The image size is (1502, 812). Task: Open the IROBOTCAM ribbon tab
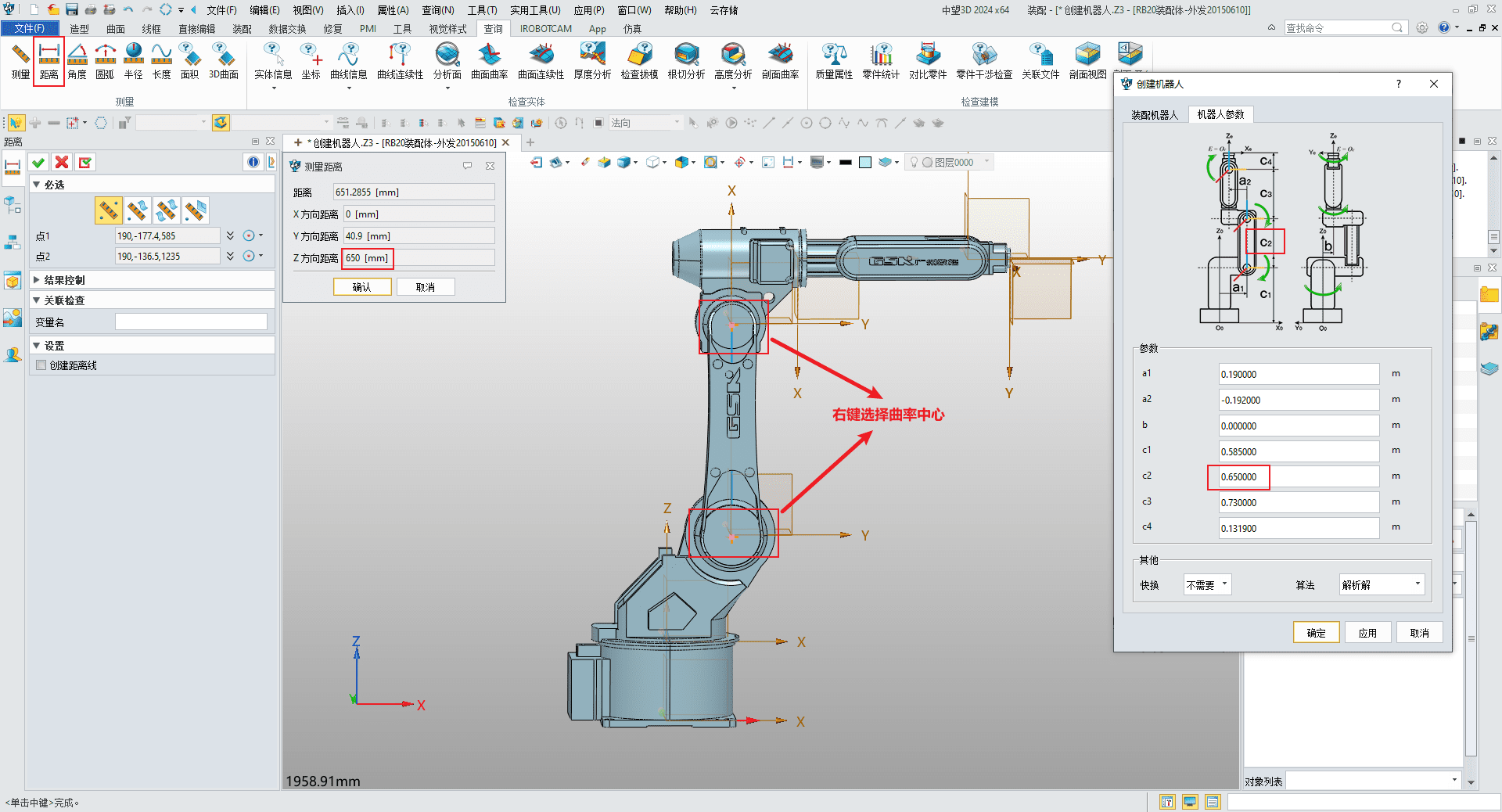(545, 29)
